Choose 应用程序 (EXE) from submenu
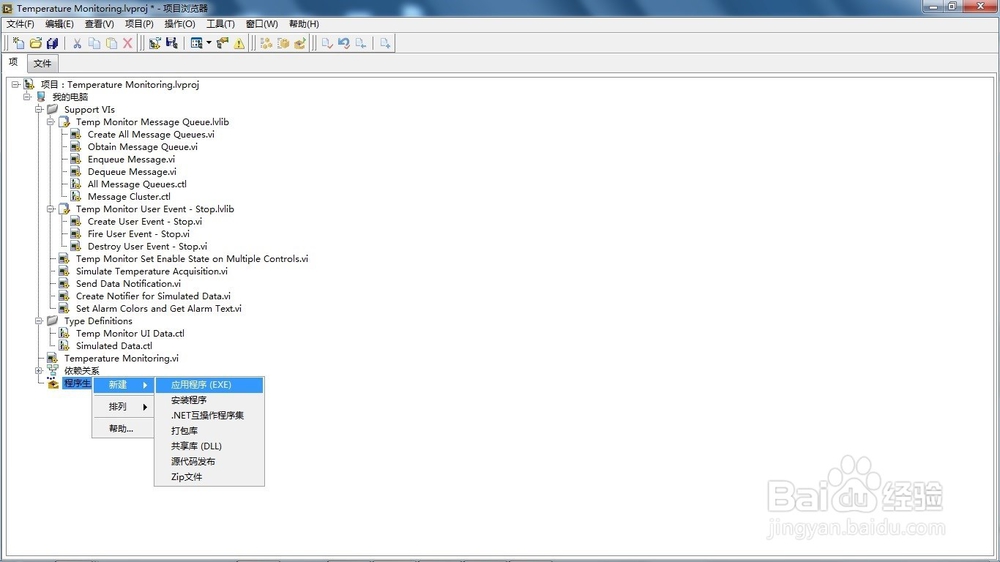 click(209, 385)
